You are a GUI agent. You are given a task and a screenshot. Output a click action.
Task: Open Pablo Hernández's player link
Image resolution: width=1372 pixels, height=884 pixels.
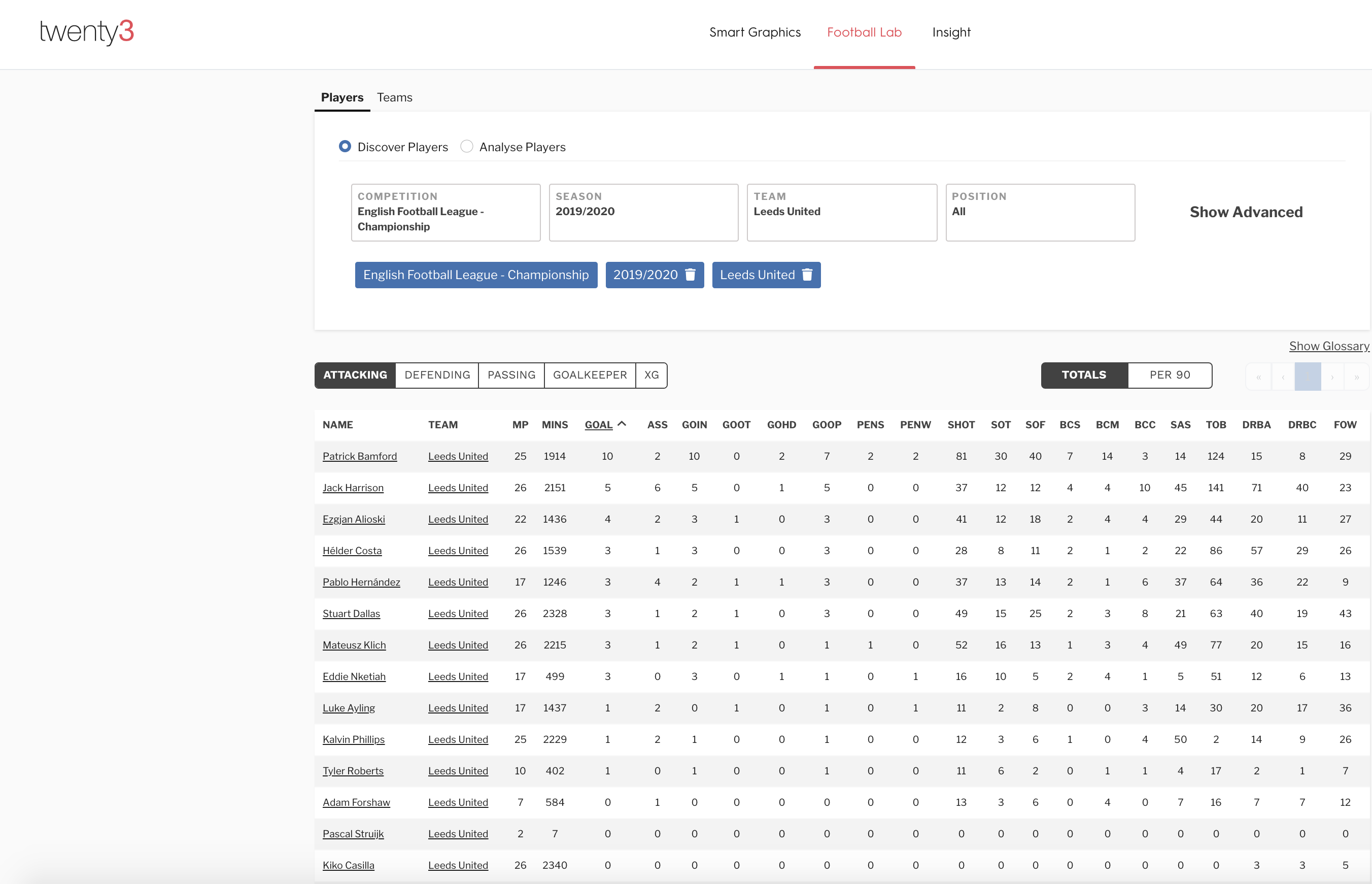pos(361,582)
